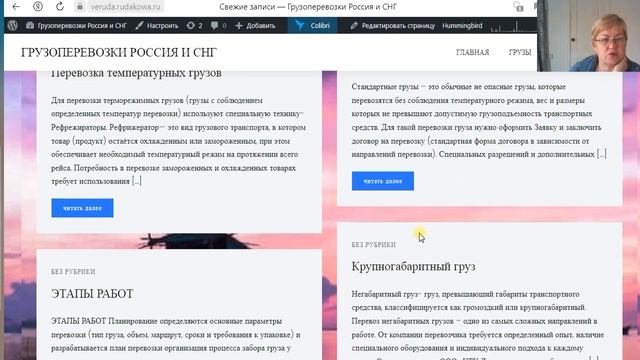Click 'БЕЗ РУБРИКИ' above 'ЭТАПЫ РАБОТ'
This screenshot has width=640, height=360.
(x=73, y=272)
